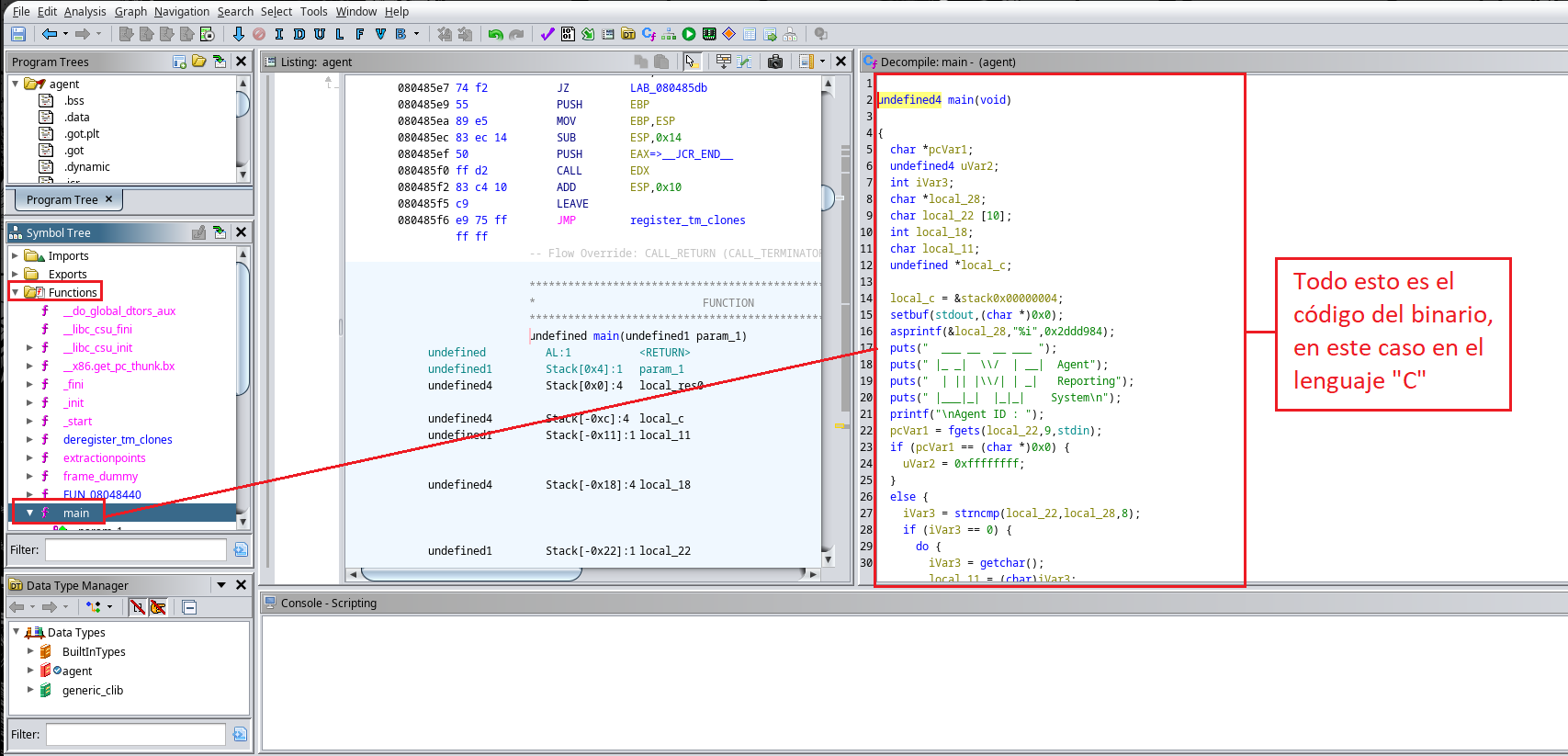Click the Save program icon
1568x756 pixels.
(x=17, y=34)
